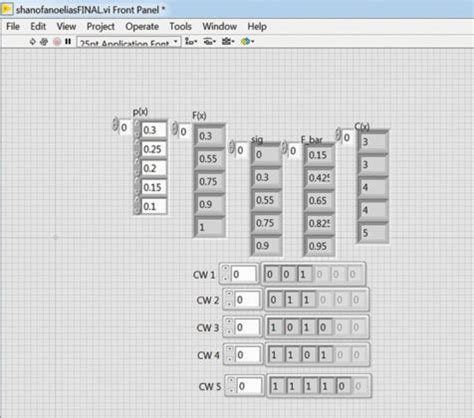
Task: Click the CW 1 index input field
Action: tap(244, 274)
